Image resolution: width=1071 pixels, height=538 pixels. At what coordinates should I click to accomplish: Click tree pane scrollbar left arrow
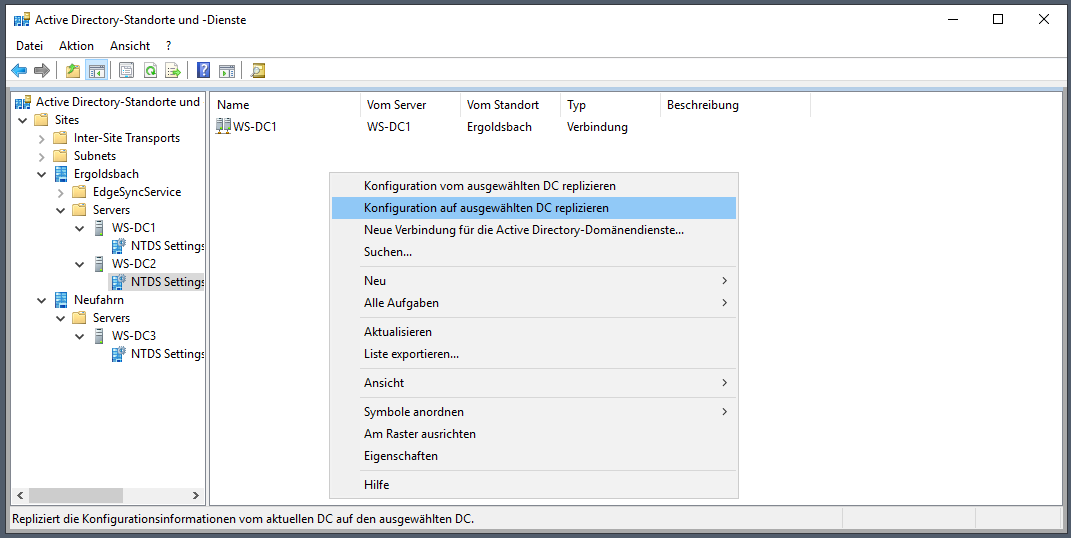(x=20, y=496)
